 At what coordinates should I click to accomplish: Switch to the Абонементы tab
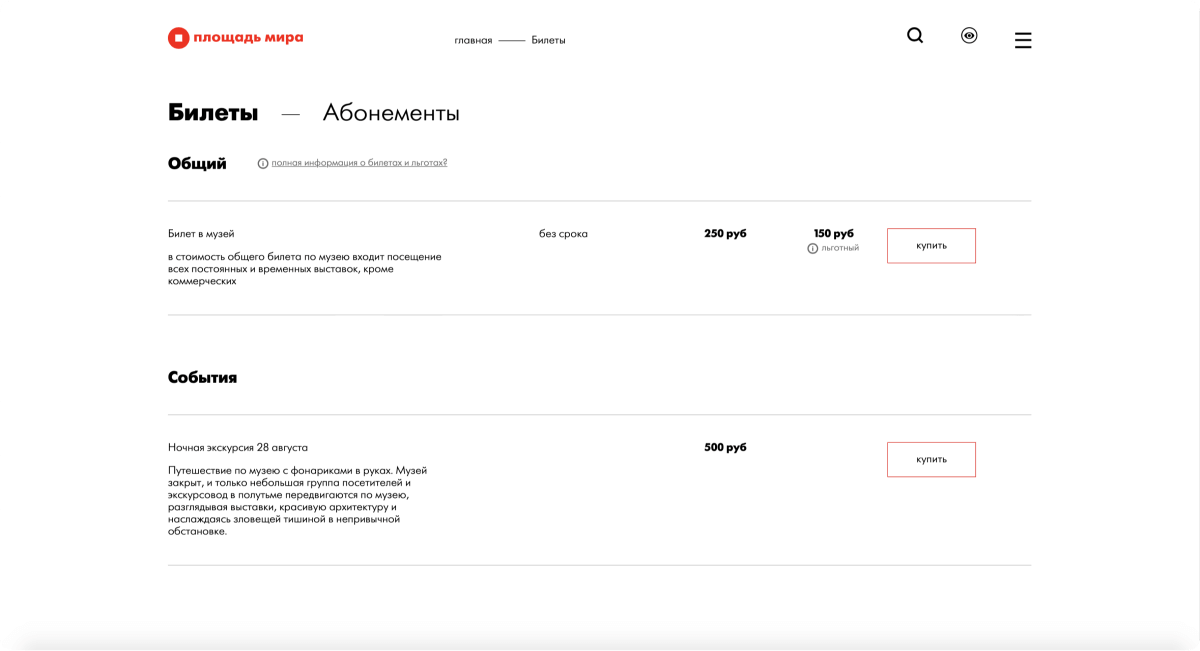click(391, 113)
